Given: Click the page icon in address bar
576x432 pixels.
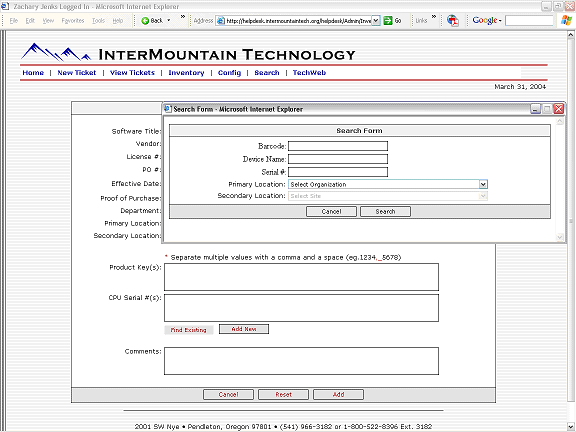Looking at the screenshot, I should pos(220,21).
